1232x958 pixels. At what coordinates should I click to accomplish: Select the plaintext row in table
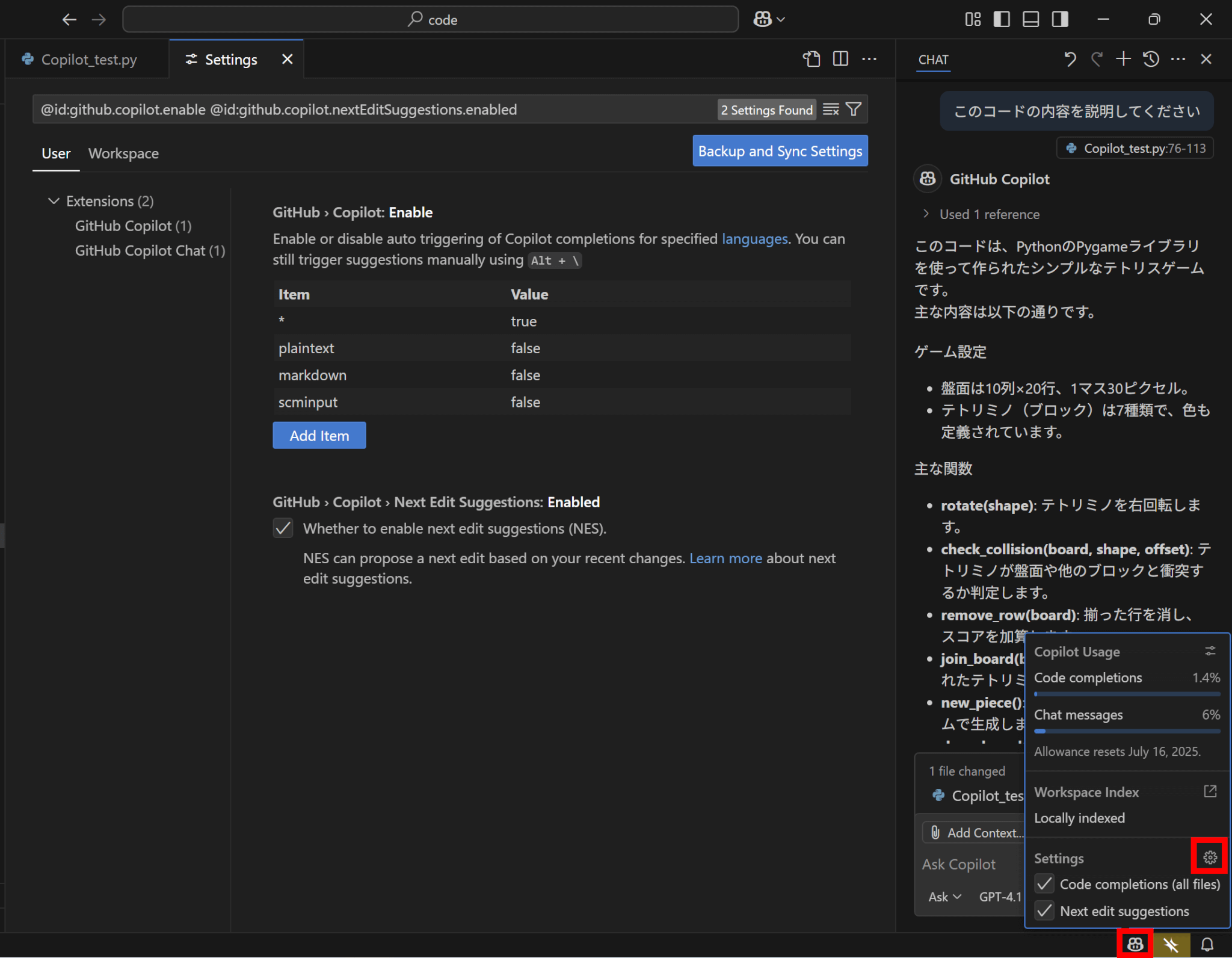pos(562,348)
